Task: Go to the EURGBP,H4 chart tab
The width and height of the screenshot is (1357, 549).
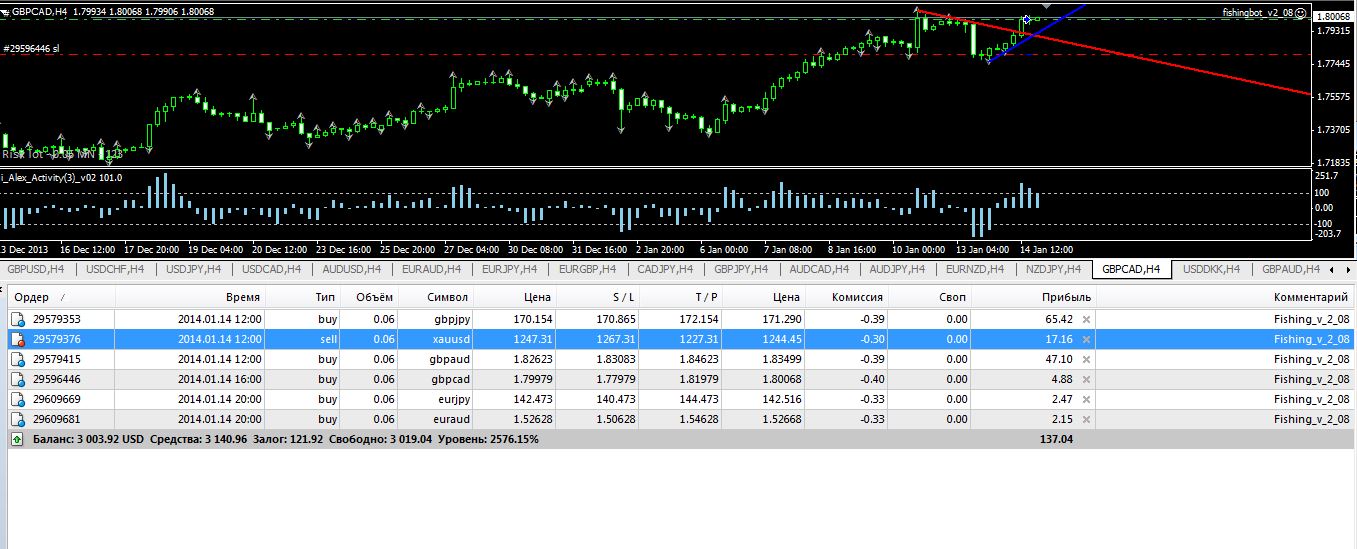Action: tap(587, 269)
